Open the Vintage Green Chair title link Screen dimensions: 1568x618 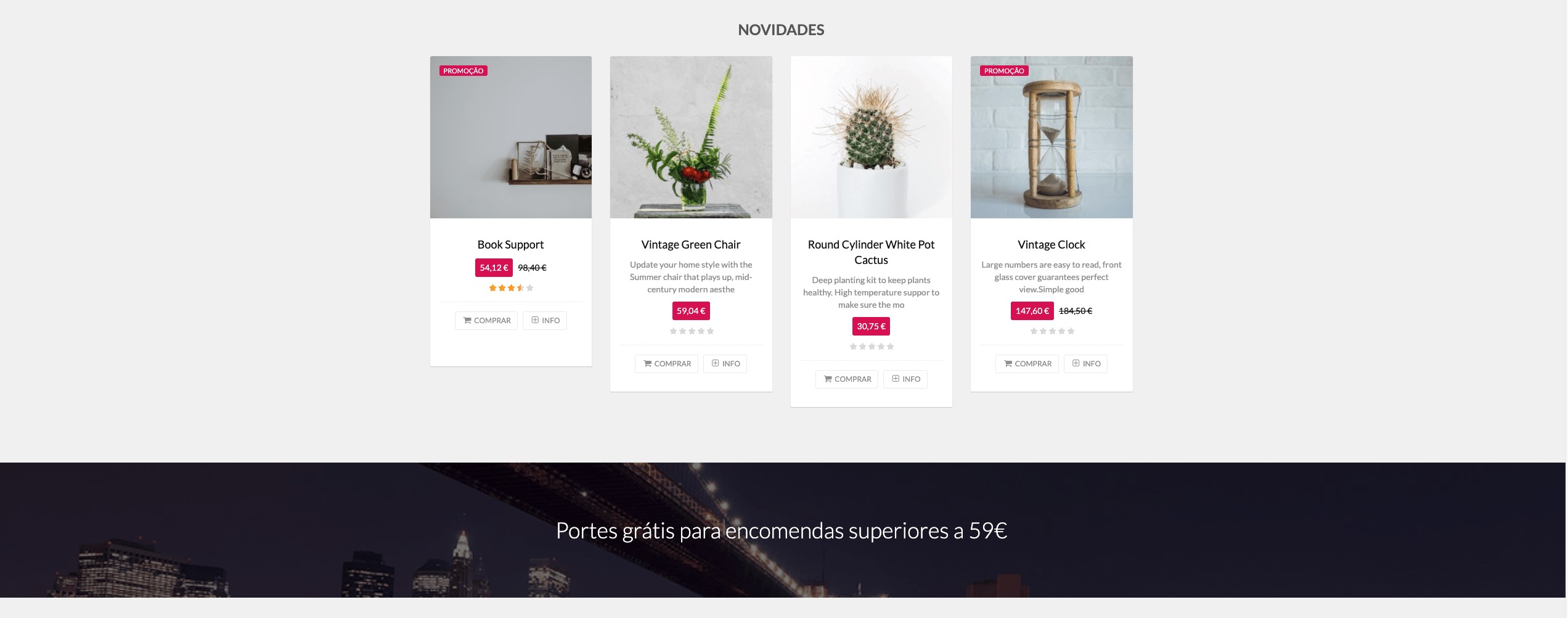(x=691, y=245)
